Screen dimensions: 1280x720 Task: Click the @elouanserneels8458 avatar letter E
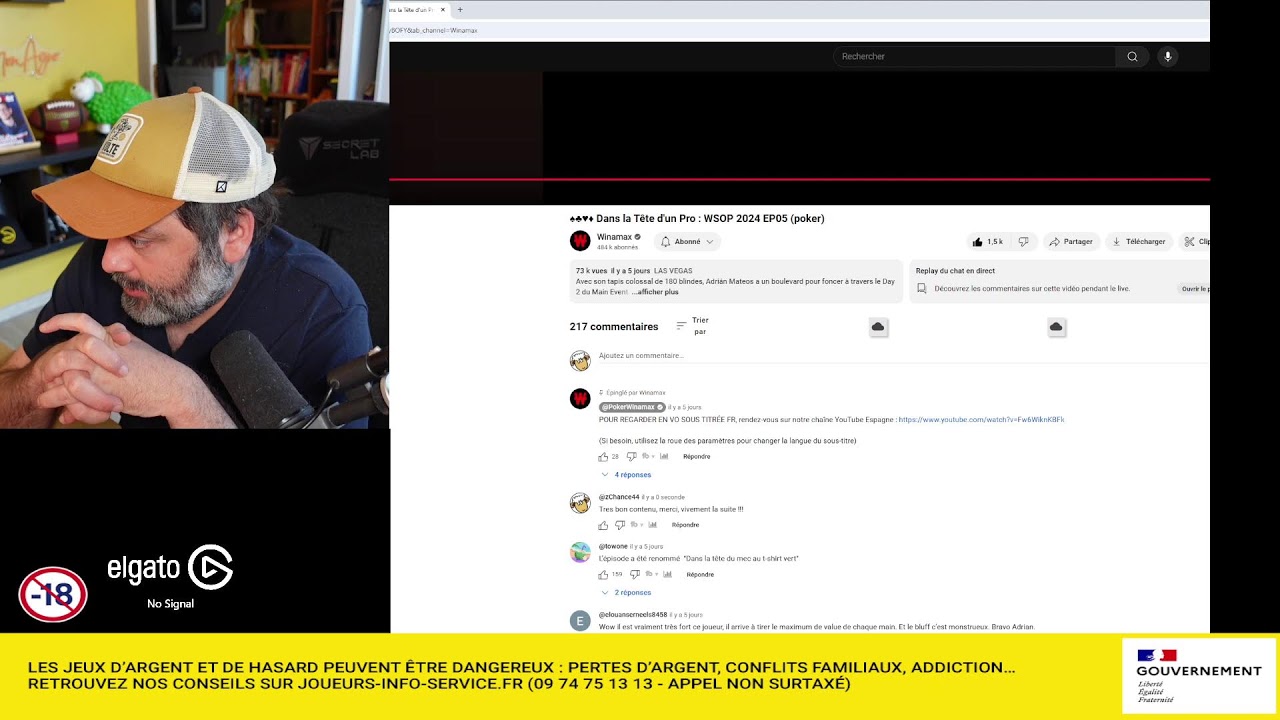click(580, 621)
